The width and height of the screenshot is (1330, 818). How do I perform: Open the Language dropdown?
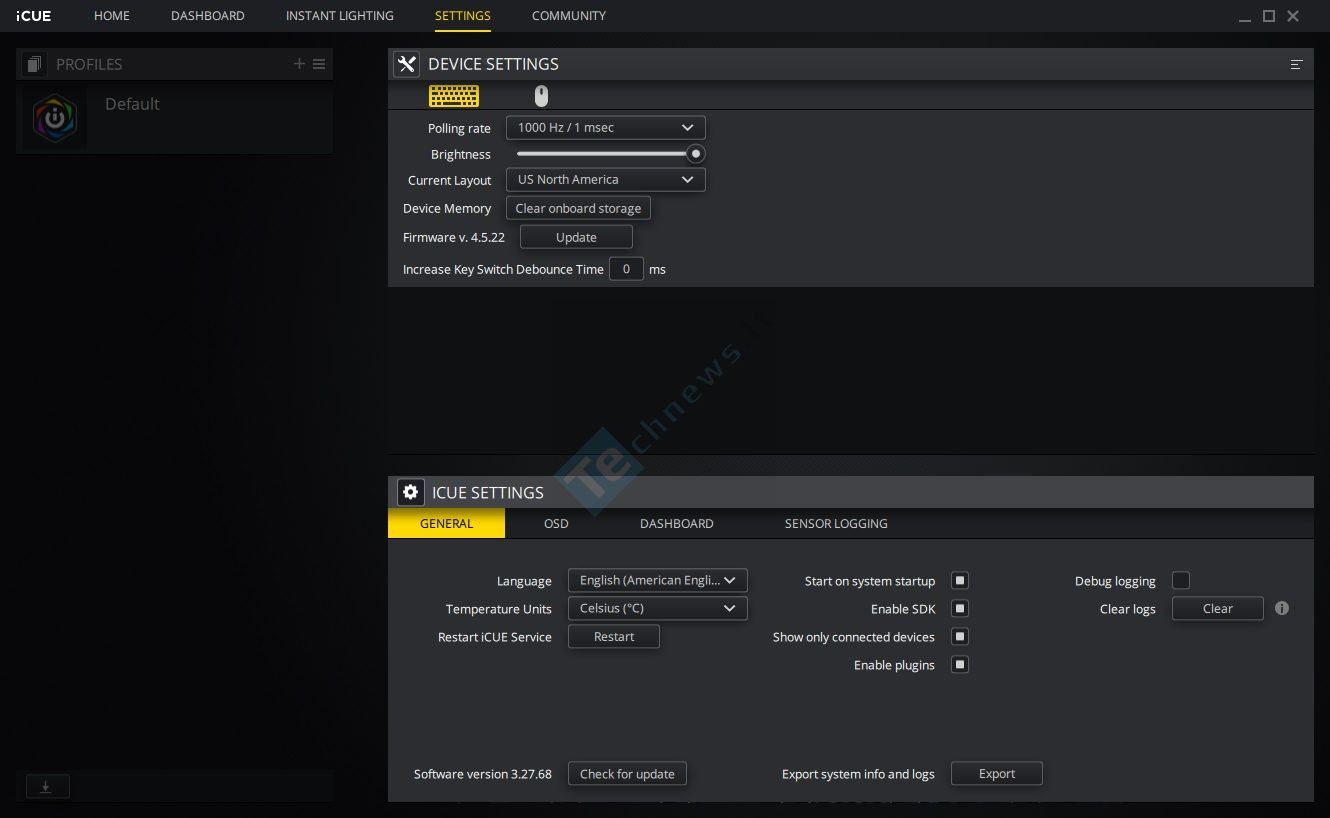click(658, 580)
